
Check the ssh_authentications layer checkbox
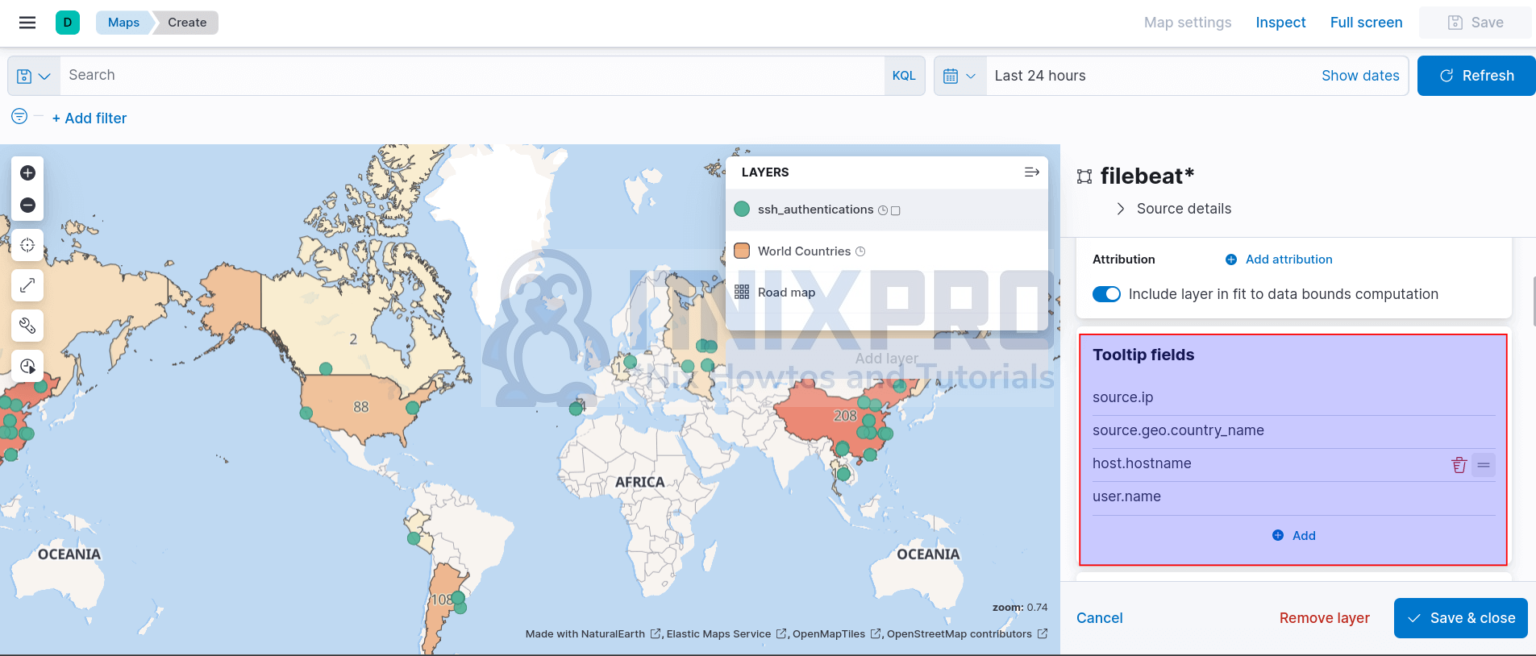(x=896, y=210)
